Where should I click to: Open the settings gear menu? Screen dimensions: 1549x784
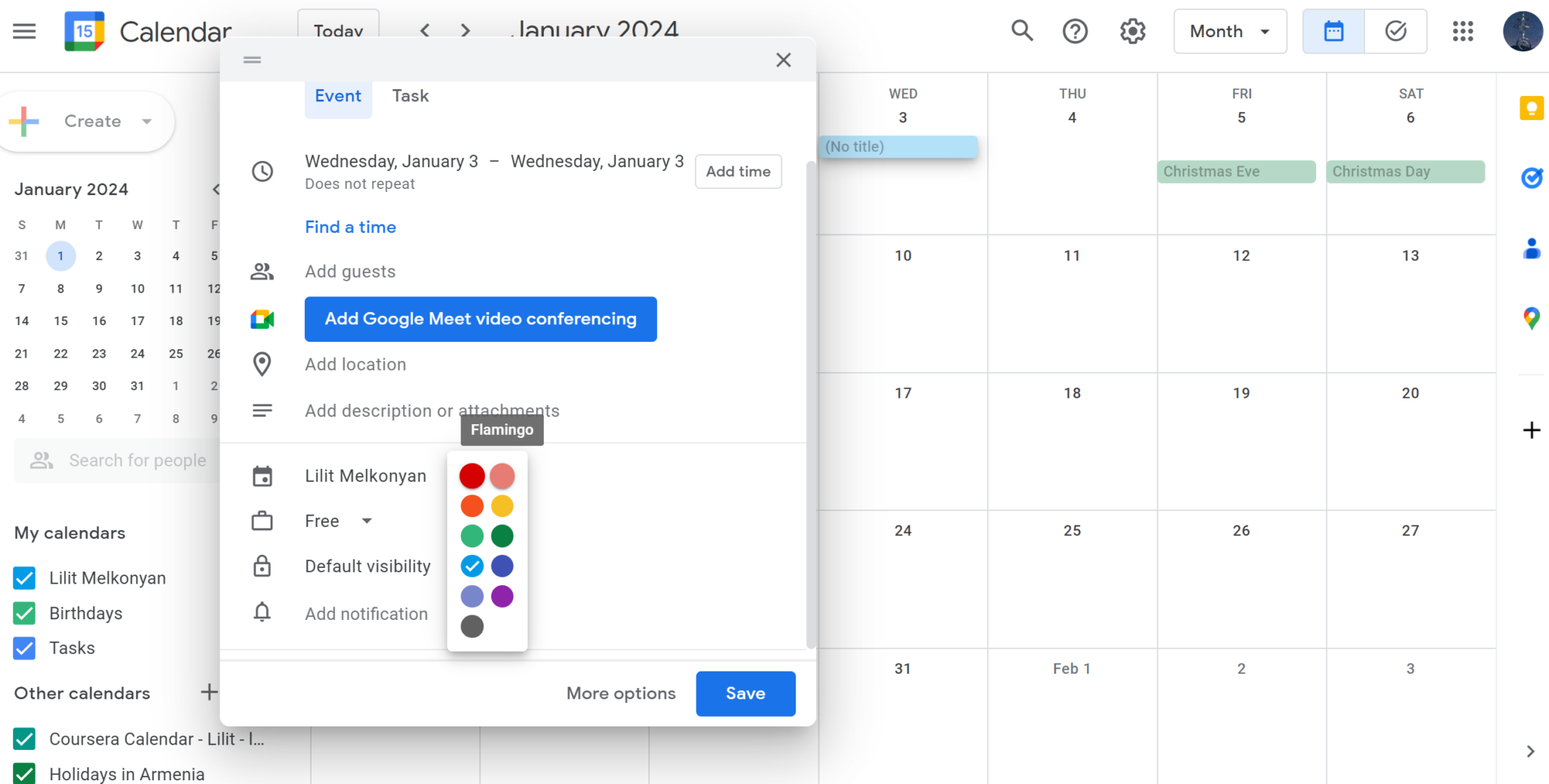click(x=1132, y=31)
